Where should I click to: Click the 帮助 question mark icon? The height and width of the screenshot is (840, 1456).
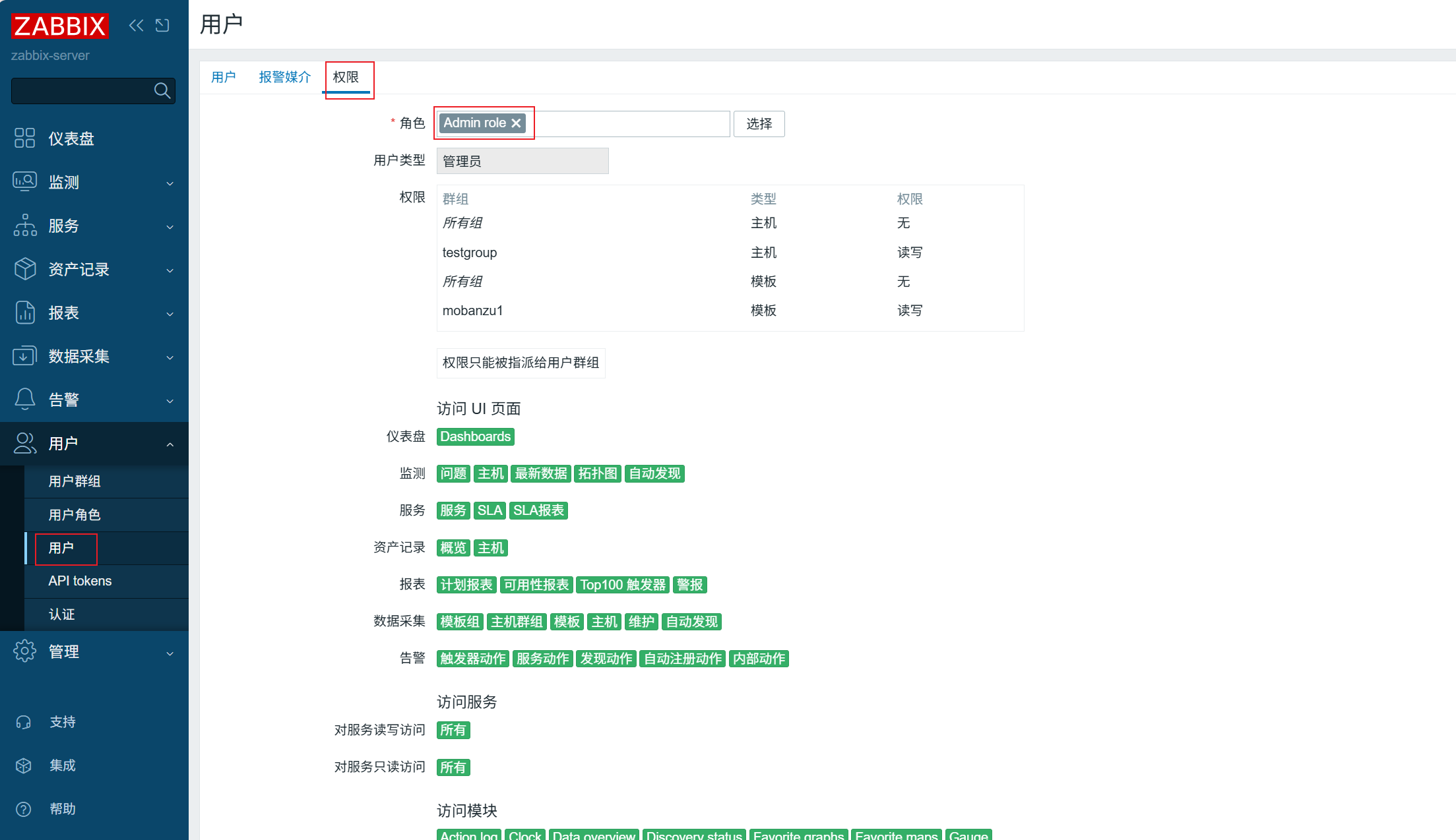tap(24, 809)
